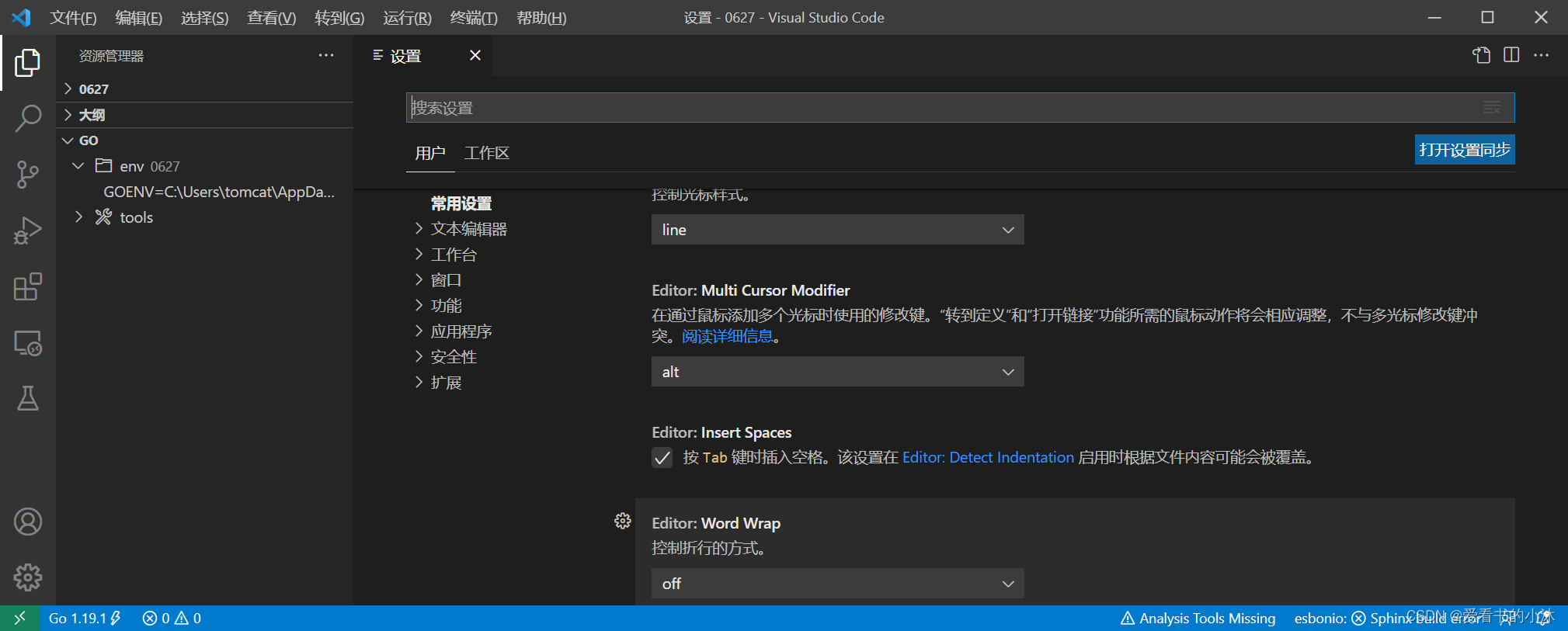Open the 帮助(H) menu
Screen dimensions: 1568x631
[541, 18]
